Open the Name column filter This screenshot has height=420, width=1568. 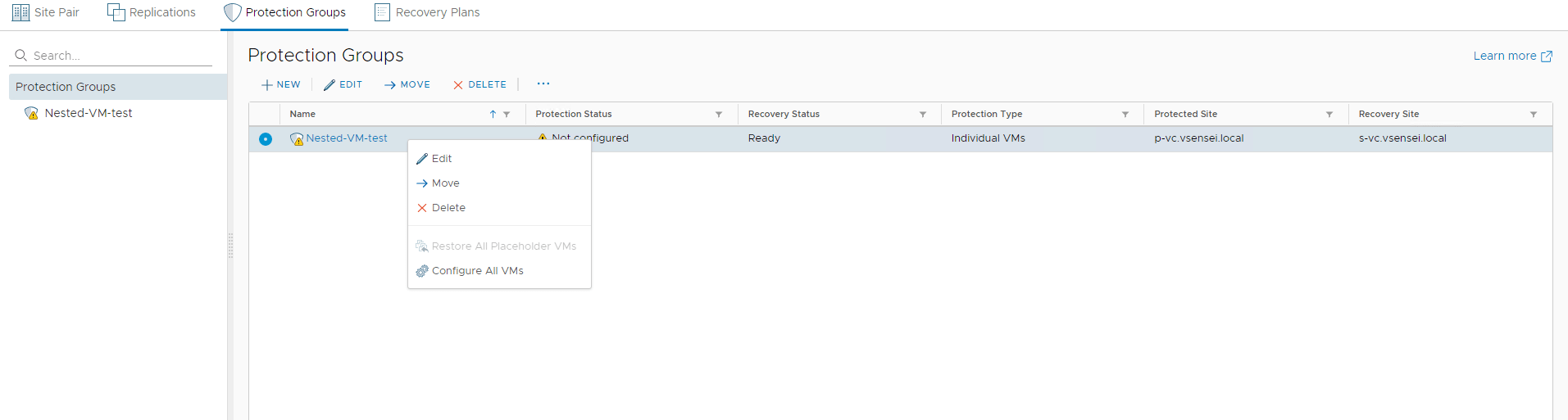[x=507, y=115]
